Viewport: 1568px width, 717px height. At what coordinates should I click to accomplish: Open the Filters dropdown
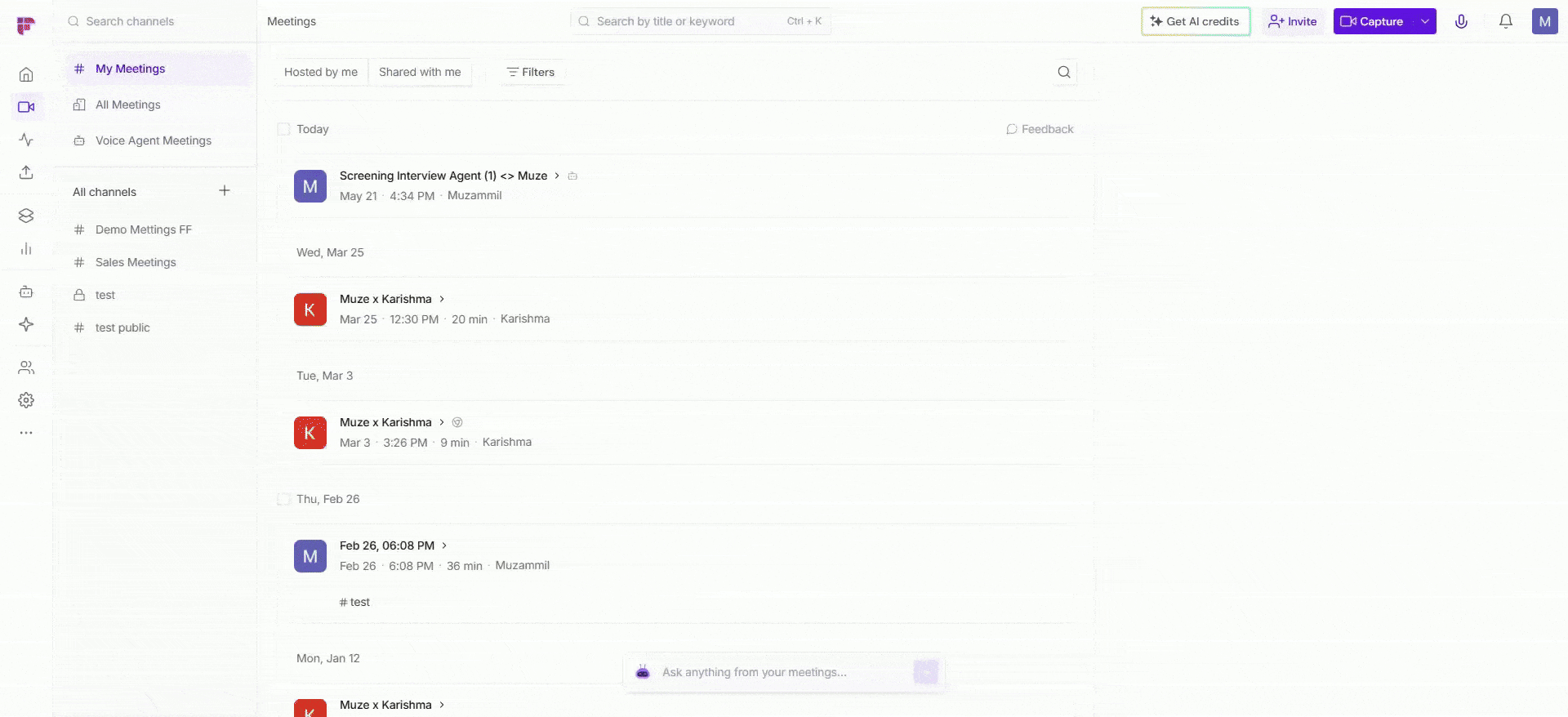click(x=531, y=72)
